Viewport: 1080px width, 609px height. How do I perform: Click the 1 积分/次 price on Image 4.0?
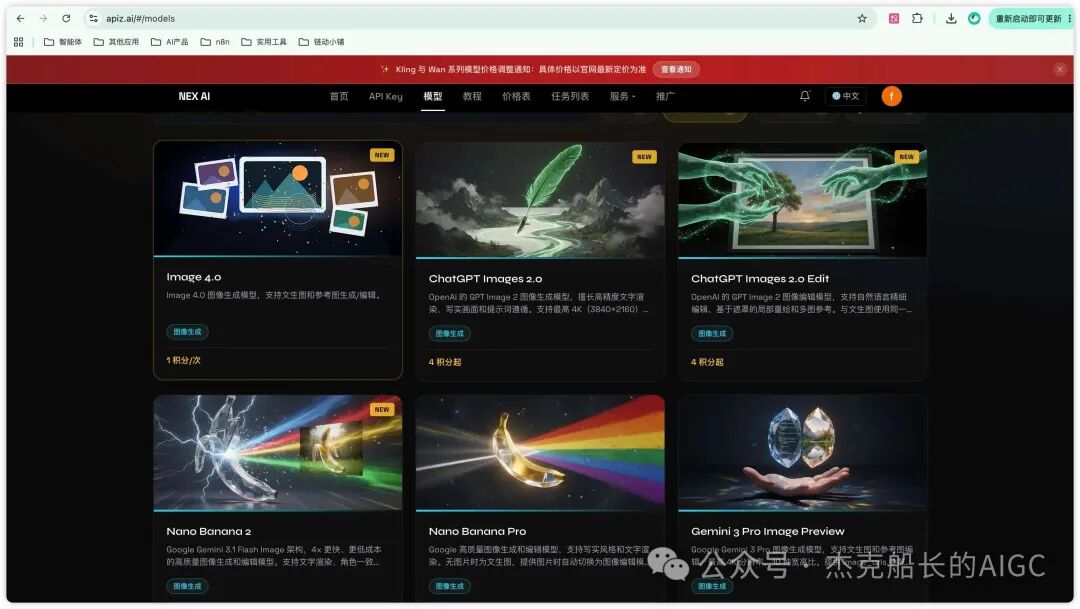tap(183, 360)
